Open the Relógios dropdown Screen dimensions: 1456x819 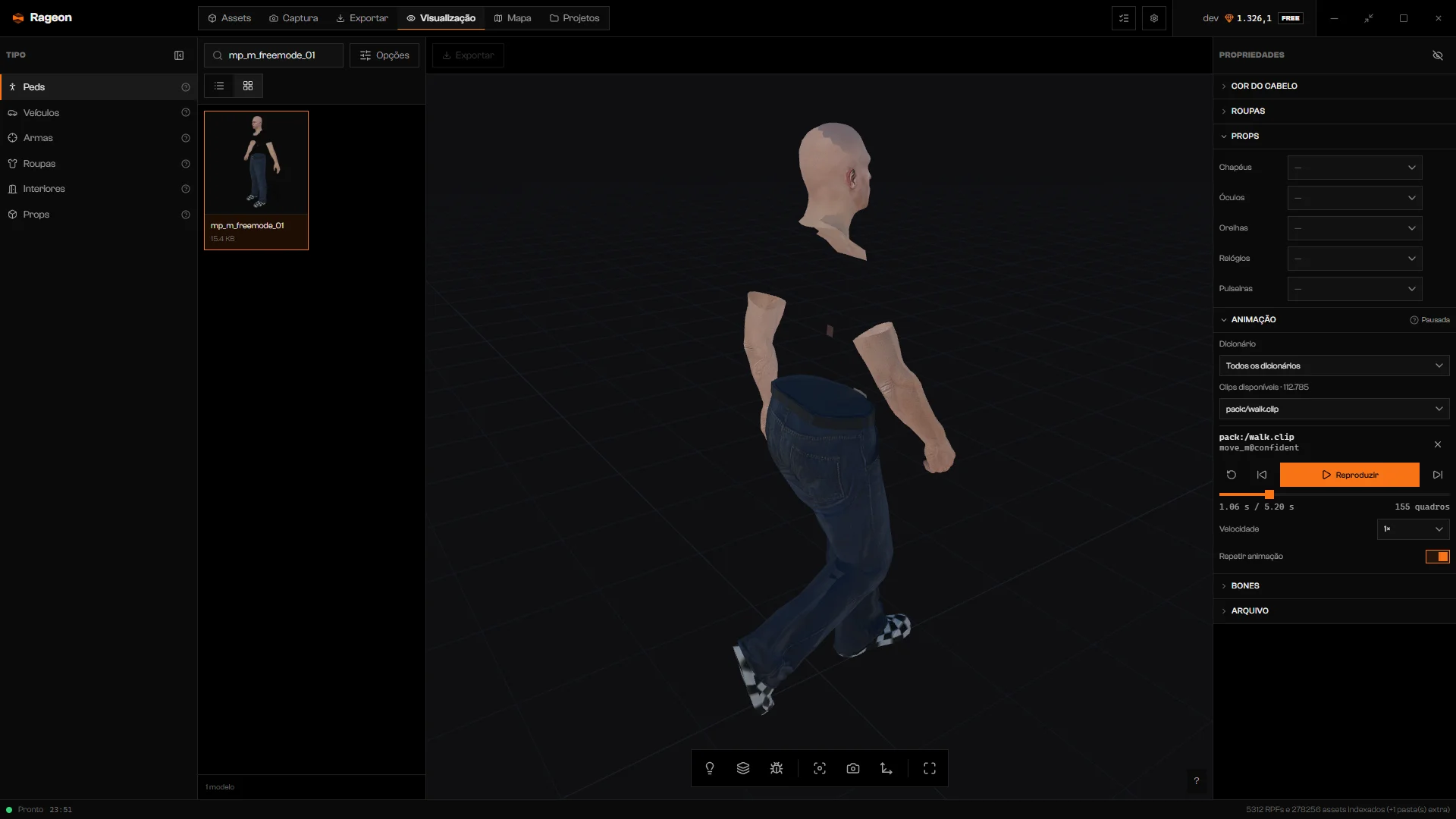[1354, 259]
